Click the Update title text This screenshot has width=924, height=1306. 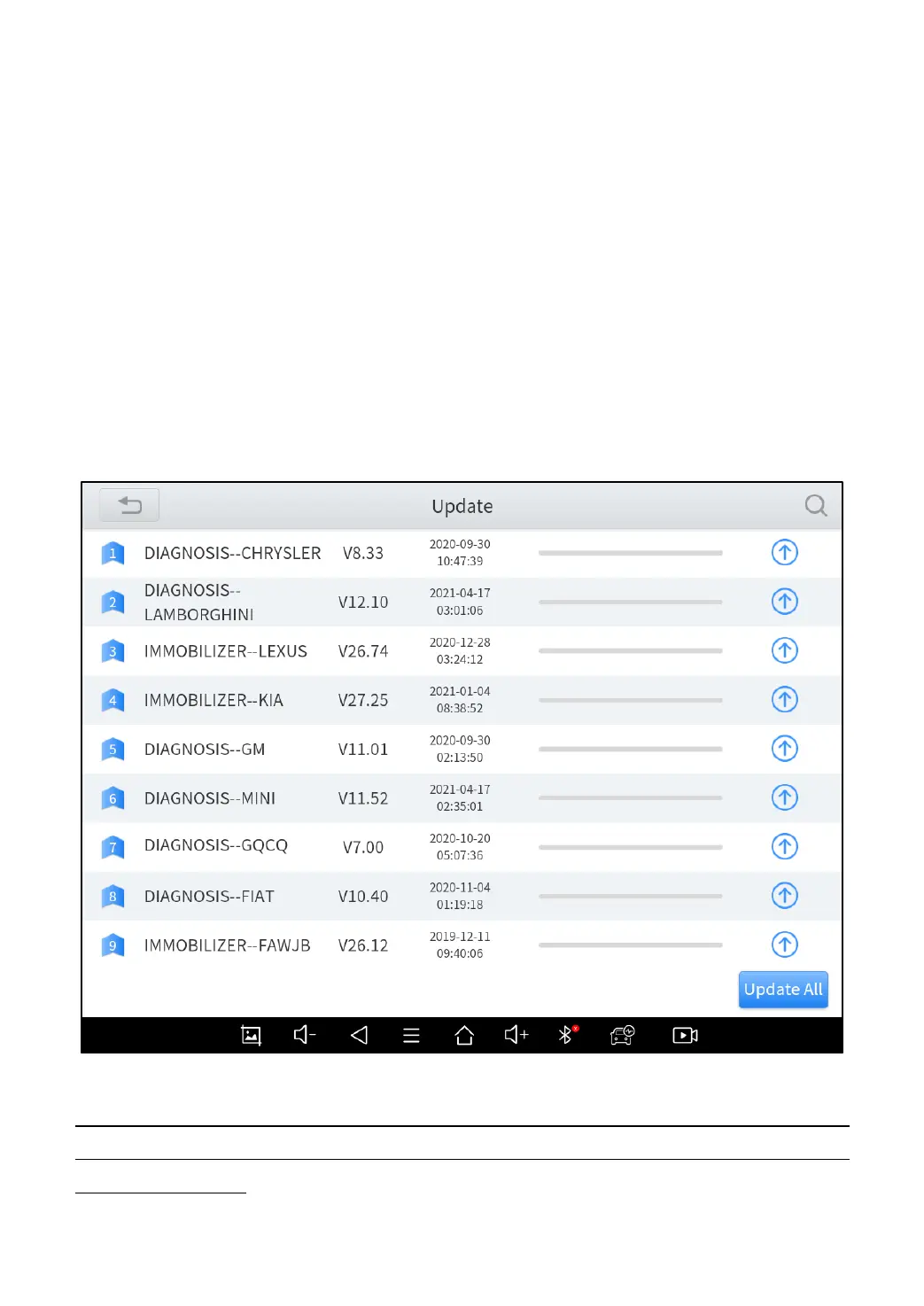coord(462,506)
